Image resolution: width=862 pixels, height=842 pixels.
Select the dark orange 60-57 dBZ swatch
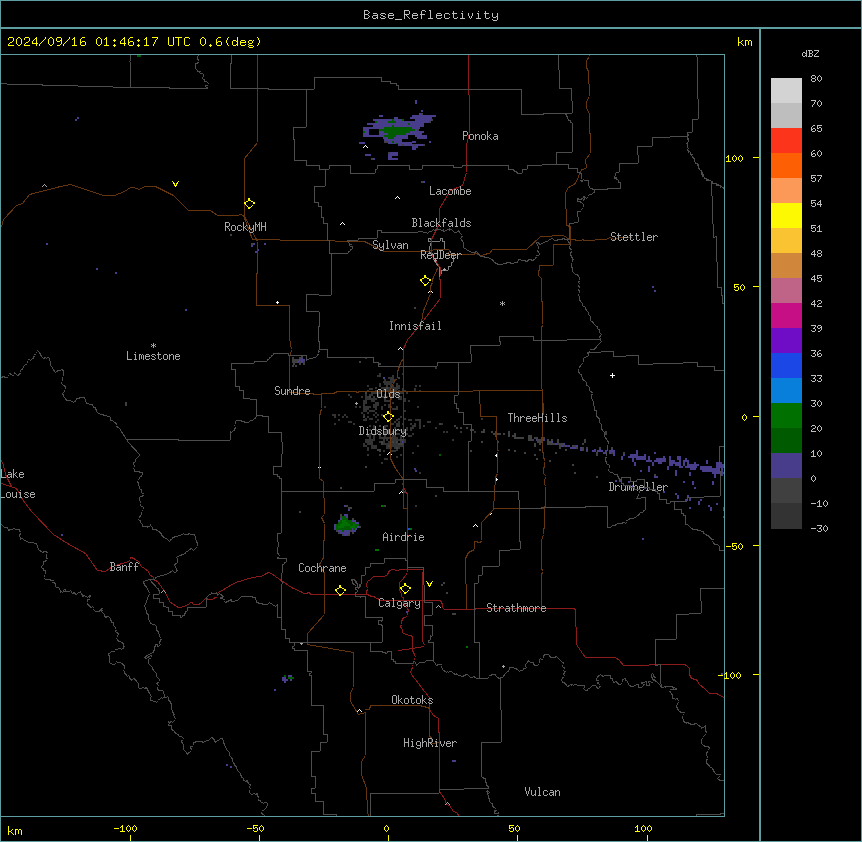(x=786, y=165)
